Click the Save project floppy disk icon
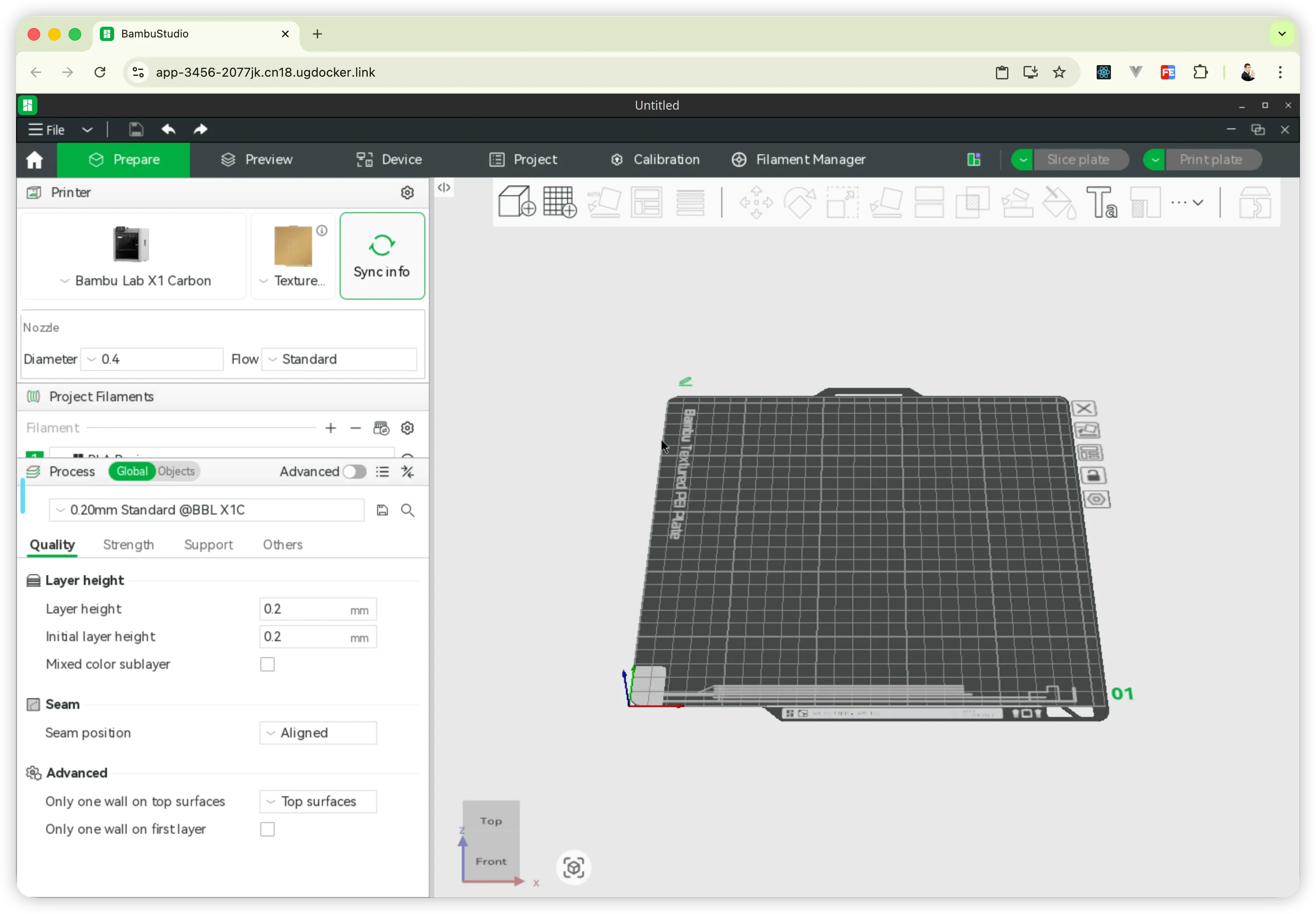The width and height of the screenshot is (1316, 914). coord(136,129)
